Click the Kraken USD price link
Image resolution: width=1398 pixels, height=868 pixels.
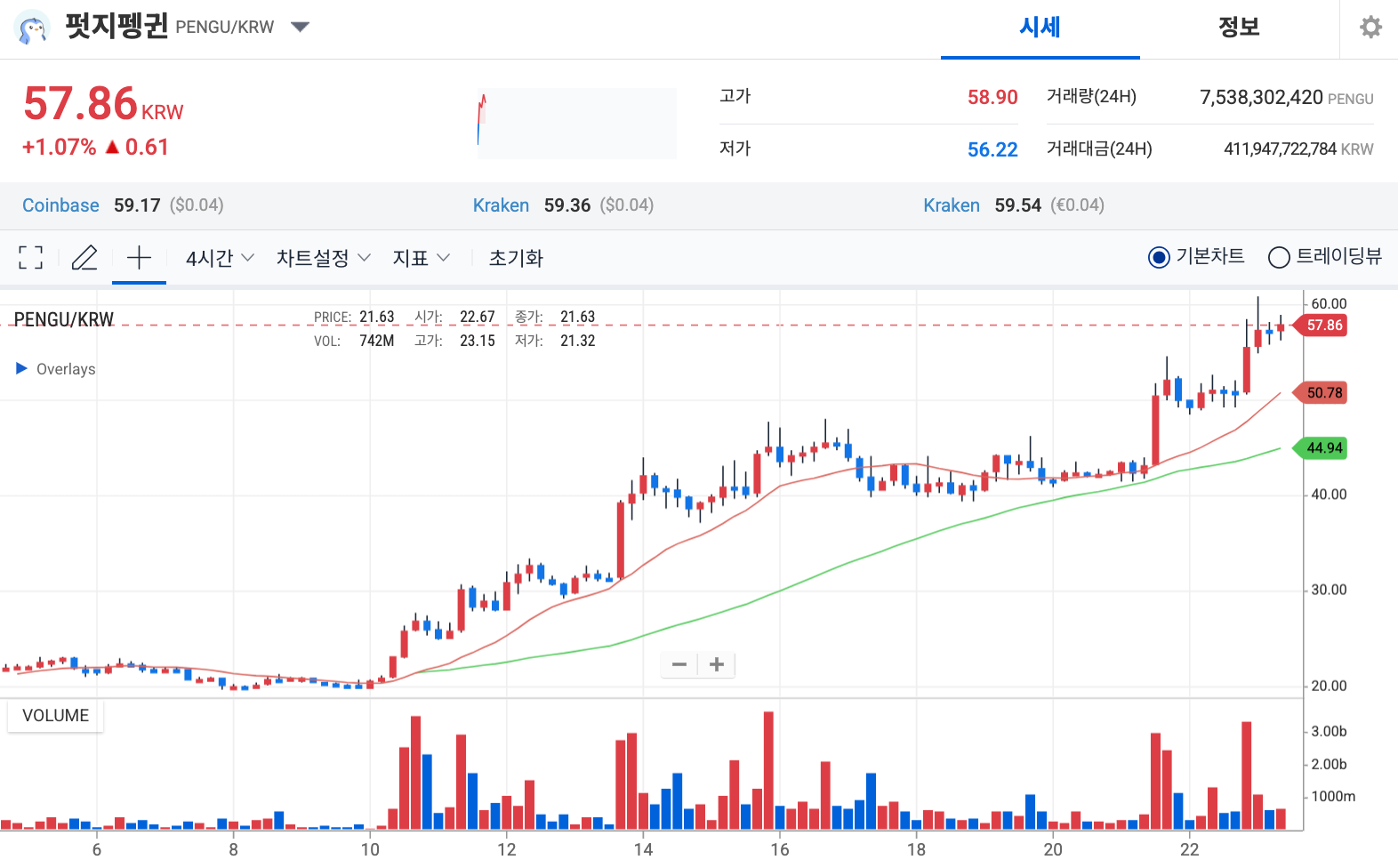(x=501, y=205)
